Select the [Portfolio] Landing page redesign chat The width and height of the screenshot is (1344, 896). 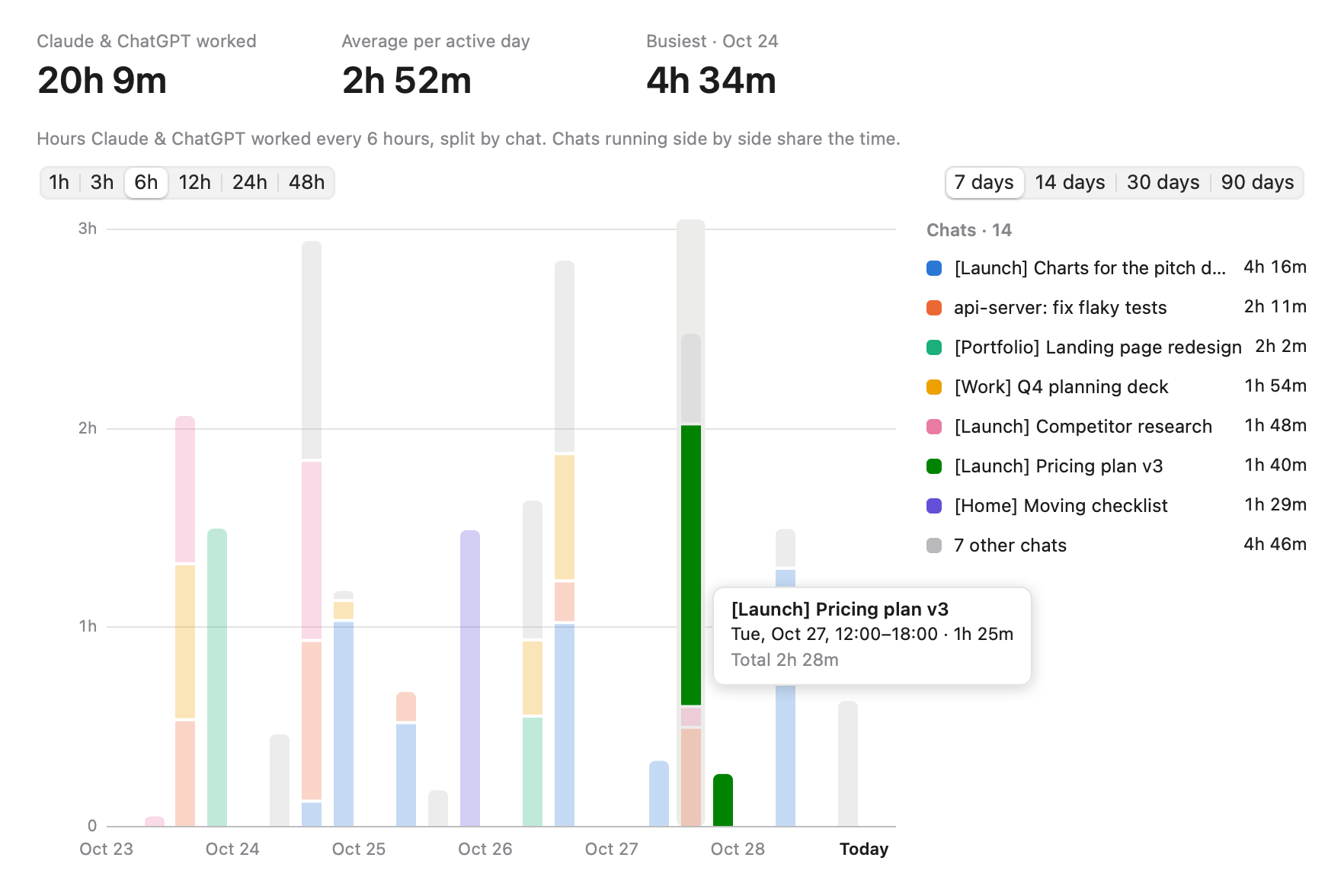[x=1116, y=347]
